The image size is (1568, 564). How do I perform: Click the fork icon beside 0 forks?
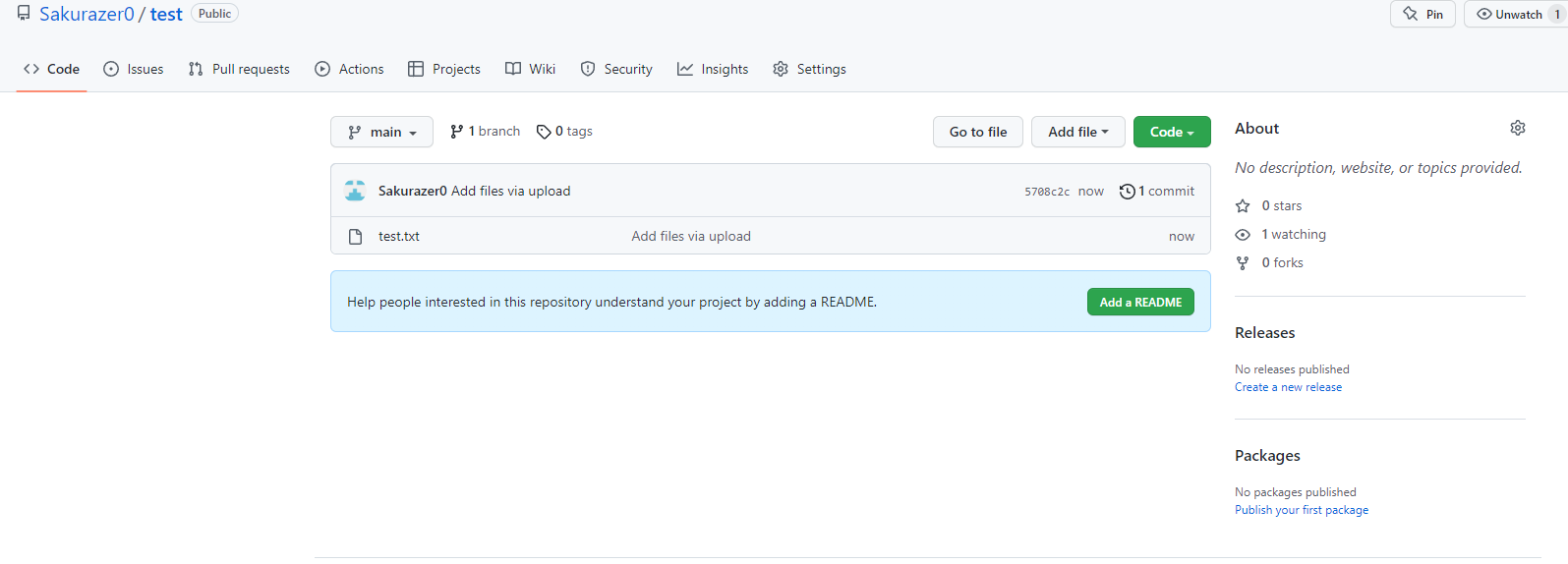click(x=1243, y=263)
